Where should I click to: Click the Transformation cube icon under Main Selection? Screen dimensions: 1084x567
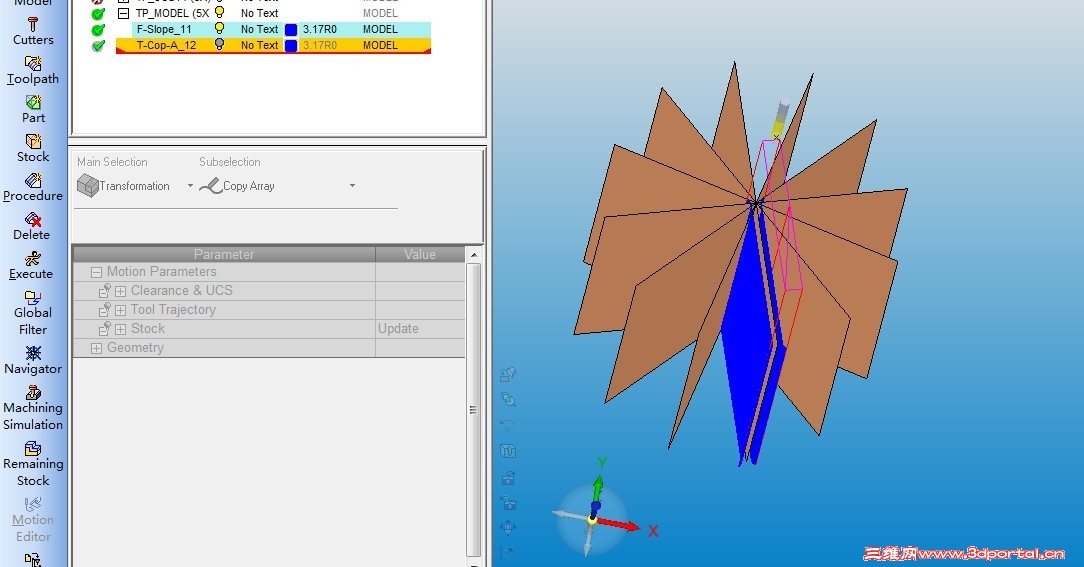pos(87,185)
